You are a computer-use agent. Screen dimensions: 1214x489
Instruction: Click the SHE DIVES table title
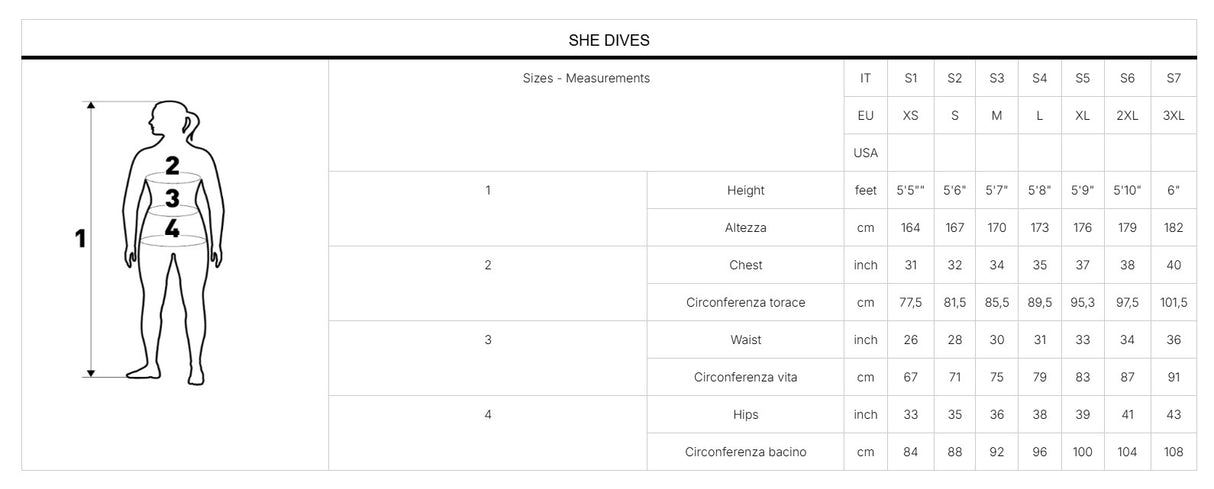pyautogui.click(x=609, y=40)
